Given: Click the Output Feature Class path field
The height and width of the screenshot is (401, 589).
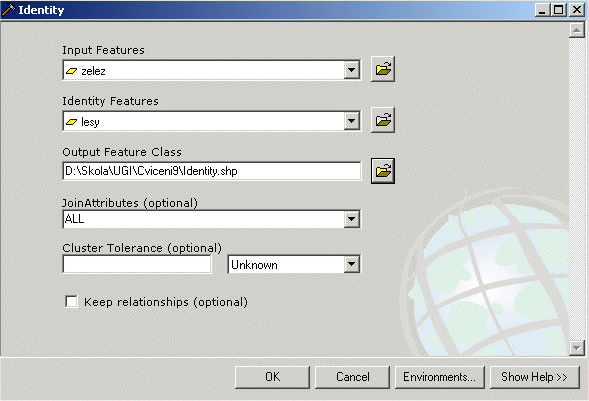Looking at the screenshot, I should click(x=212, y=171).
